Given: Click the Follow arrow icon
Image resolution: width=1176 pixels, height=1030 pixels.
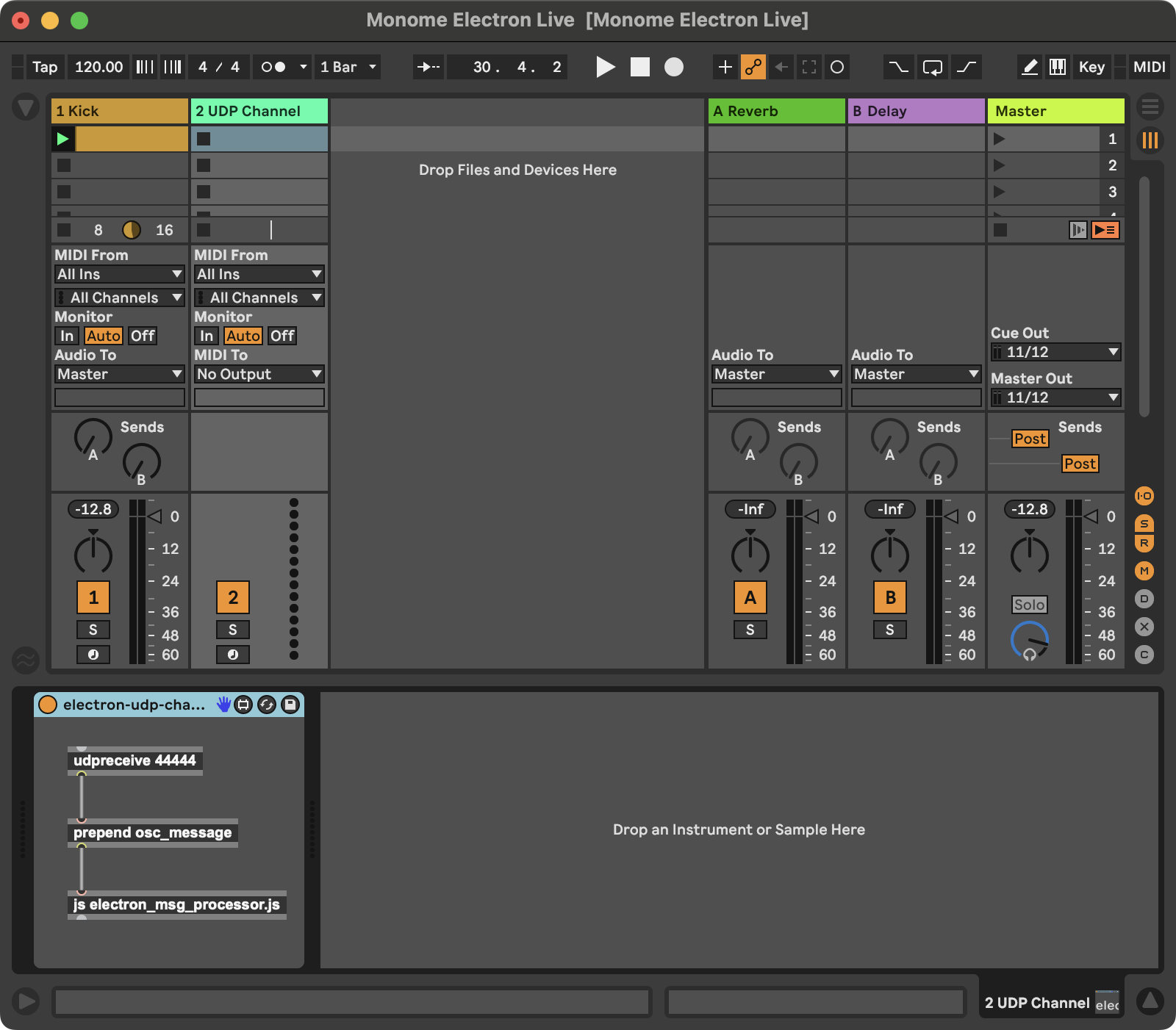Looking at the screenshot, I should (428, 67).
